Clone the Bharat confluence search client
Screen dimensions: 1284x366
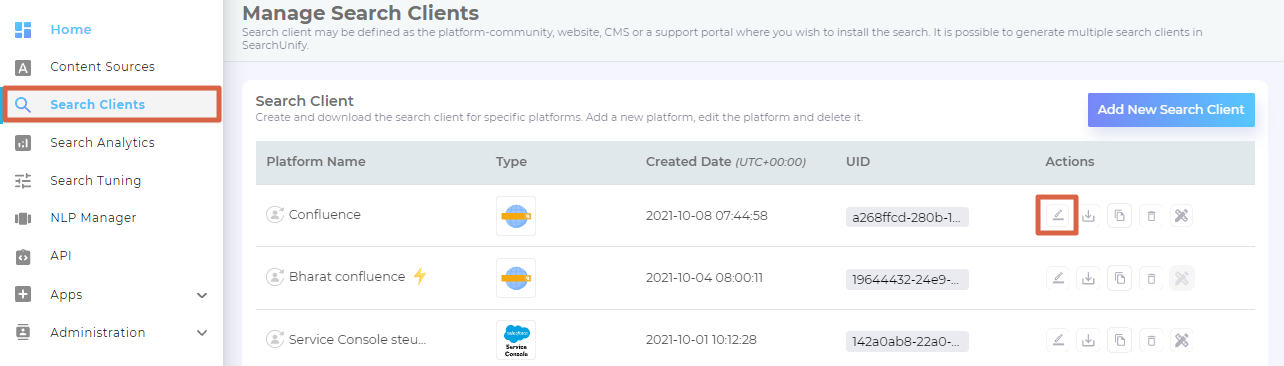(1120, 277)
